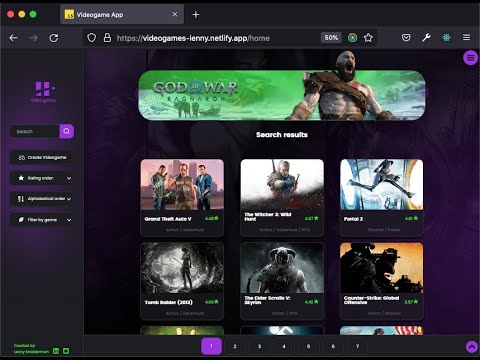Open the second green footer social icon
The image size is (480, 360).
pyautogui.click(x=66, y=351)
